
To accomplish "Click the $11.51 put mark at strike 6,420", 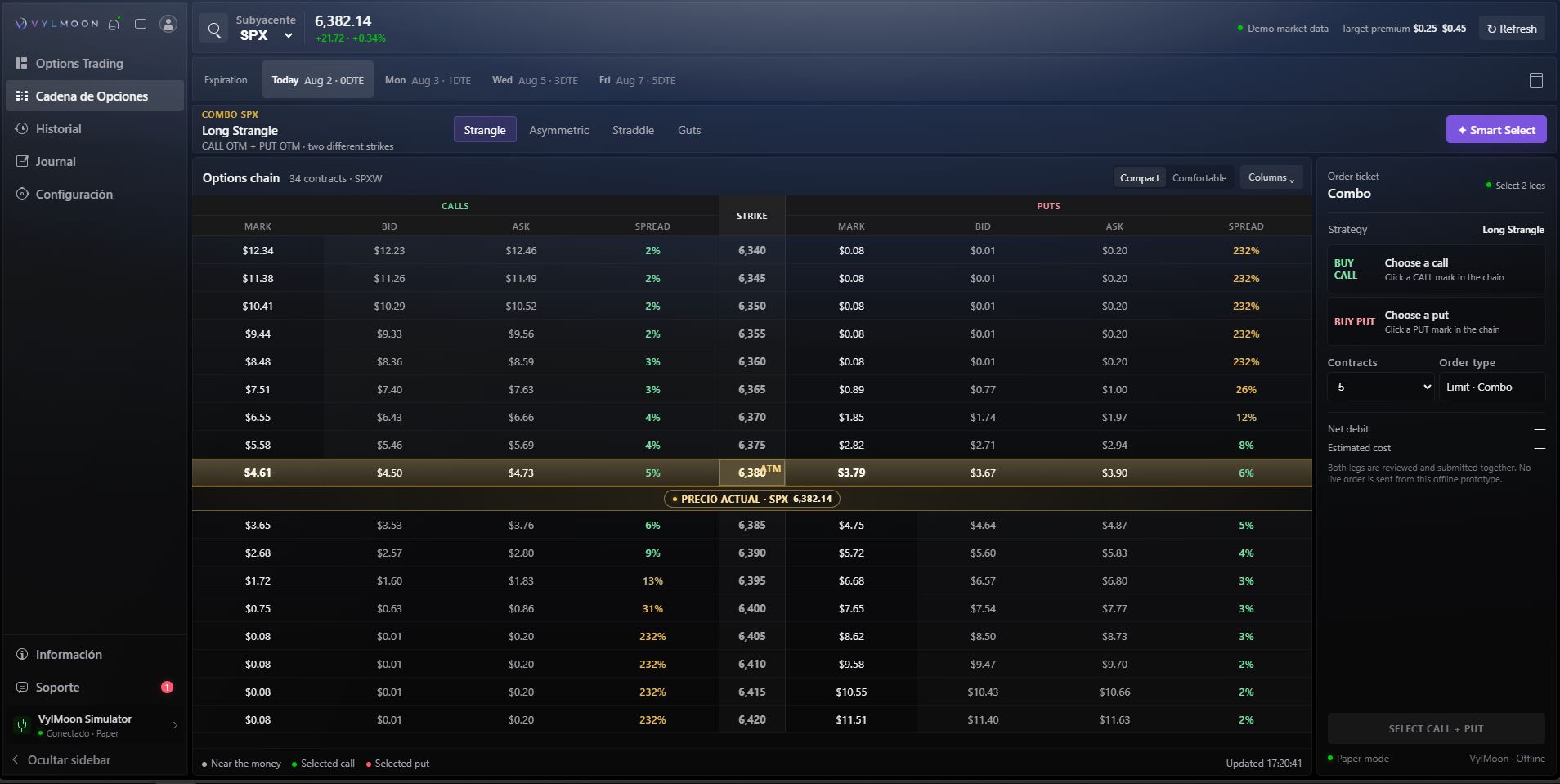I will (x=851, y=719).
